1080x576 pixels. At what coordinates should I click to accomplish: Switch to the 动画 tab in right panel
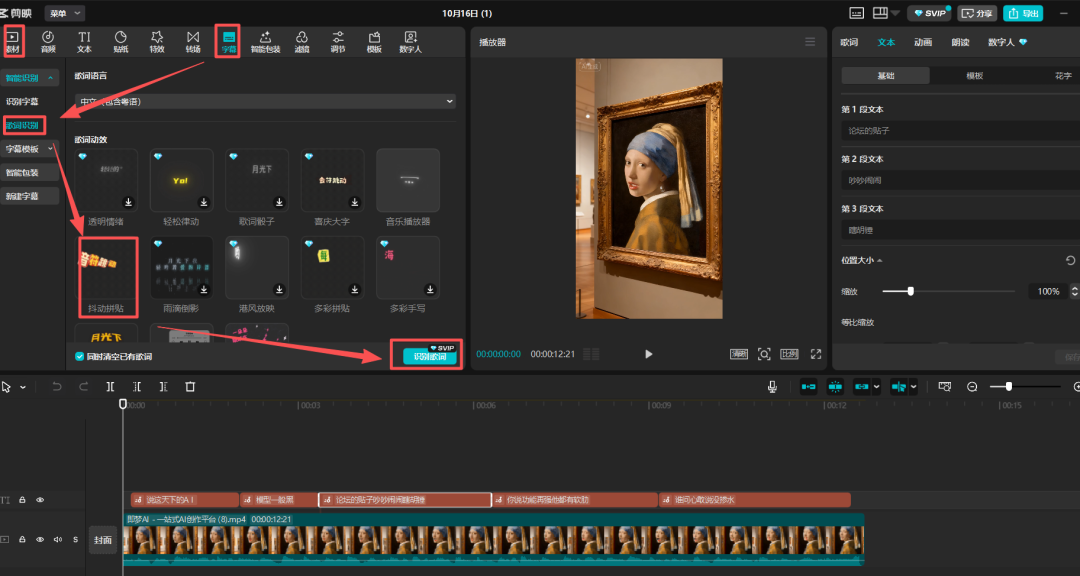[923, 43]
